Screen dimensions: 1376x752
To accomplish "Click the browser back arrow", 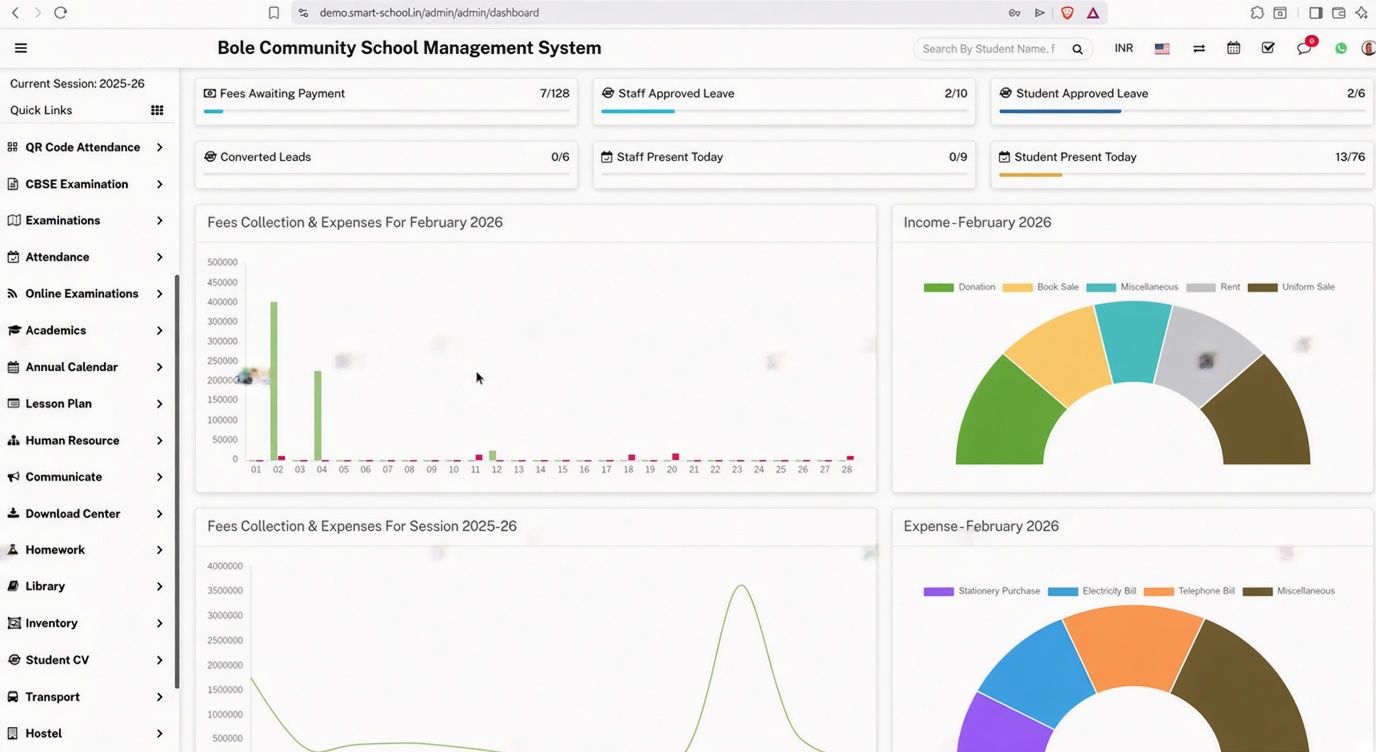I will click(x=15, y=13).
